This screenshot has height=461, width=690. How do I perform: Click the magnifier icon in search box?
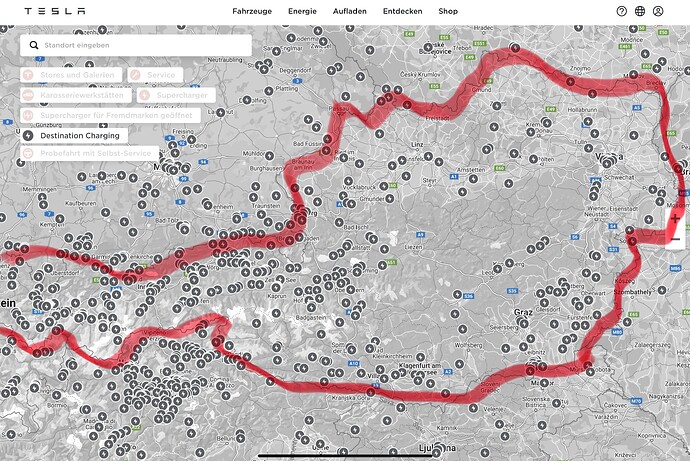point(34,45)
